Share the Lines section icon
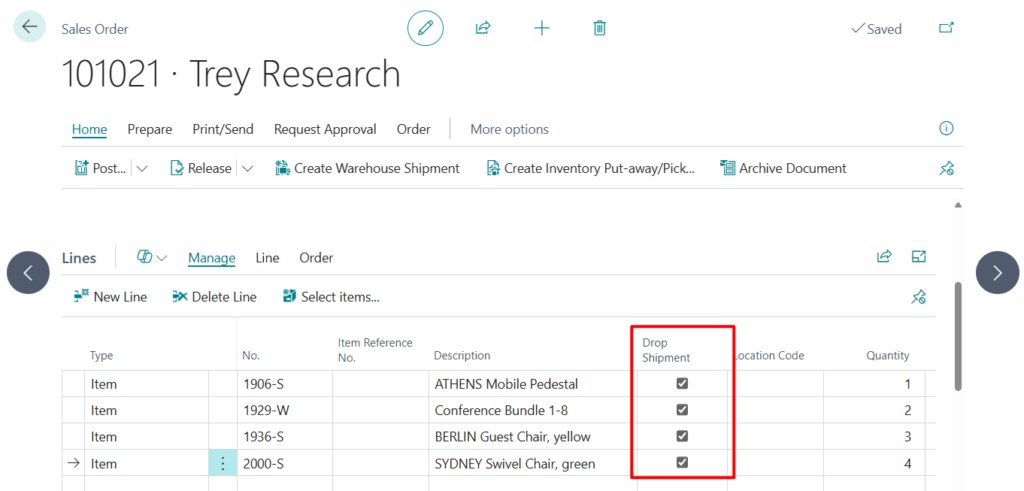Image resolution: width=1024 pixels, height=491 pixels. click(884, 257)
